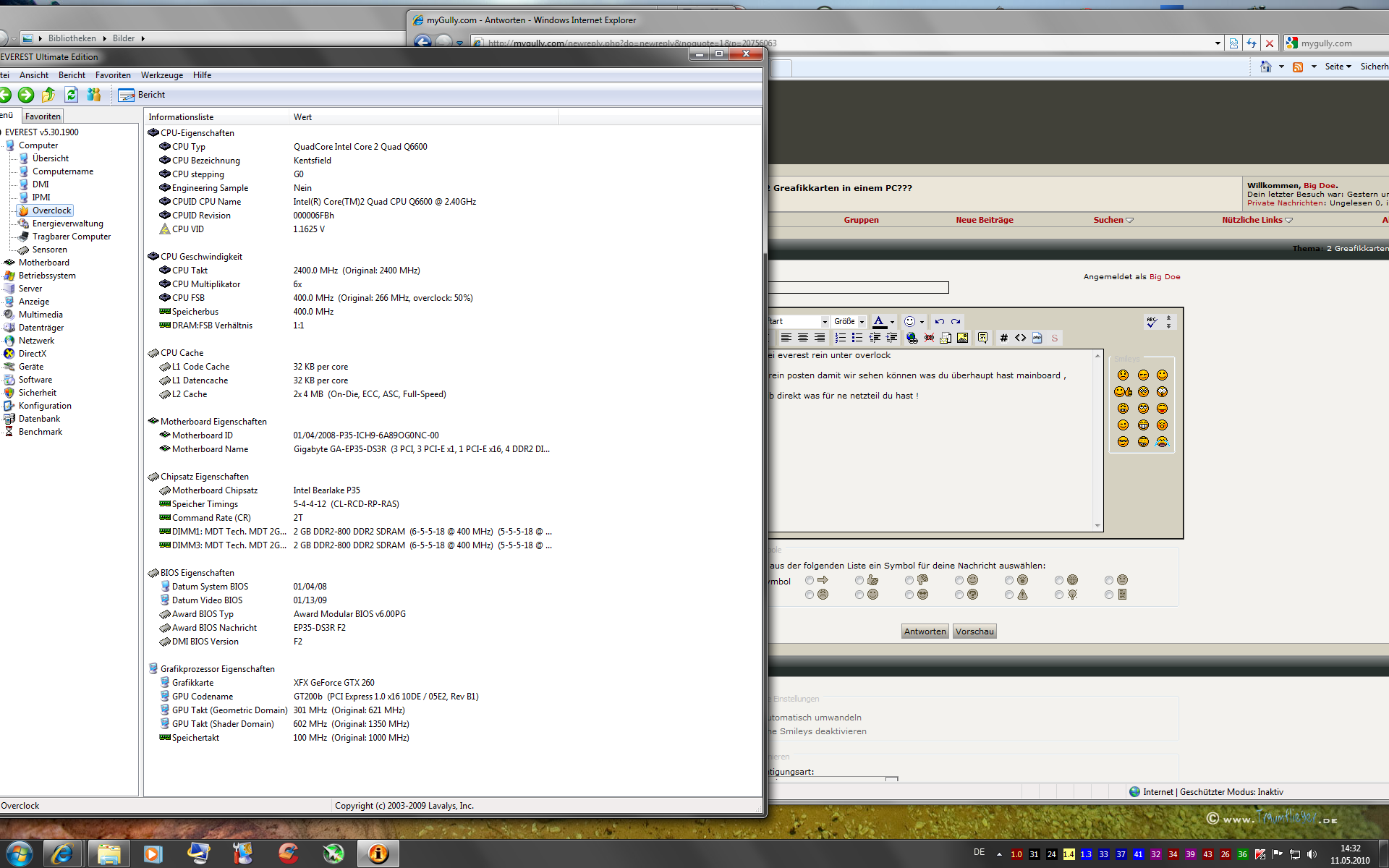Click the Insert Image icon in post editor
The height and width of the screenshot is (868, 1389).
(x=962, y=338)
